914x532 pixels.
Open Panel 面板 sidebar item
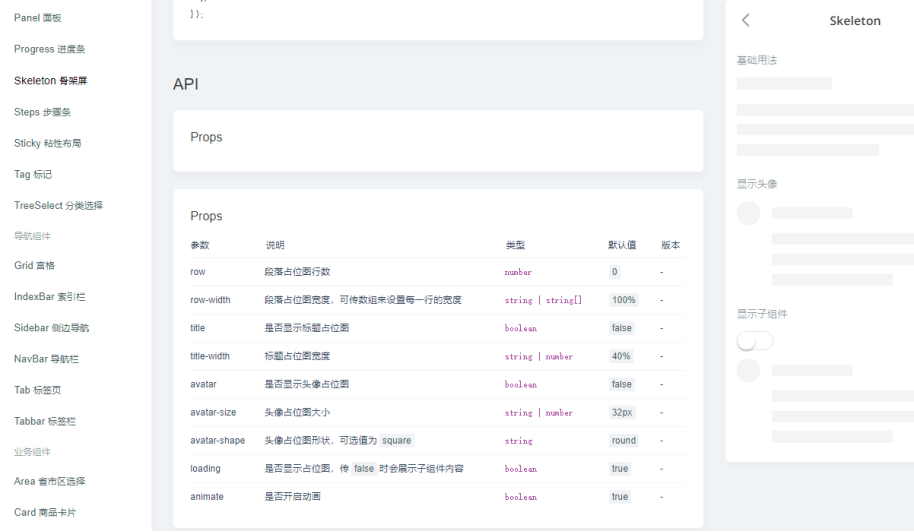(x=38, y=18)
